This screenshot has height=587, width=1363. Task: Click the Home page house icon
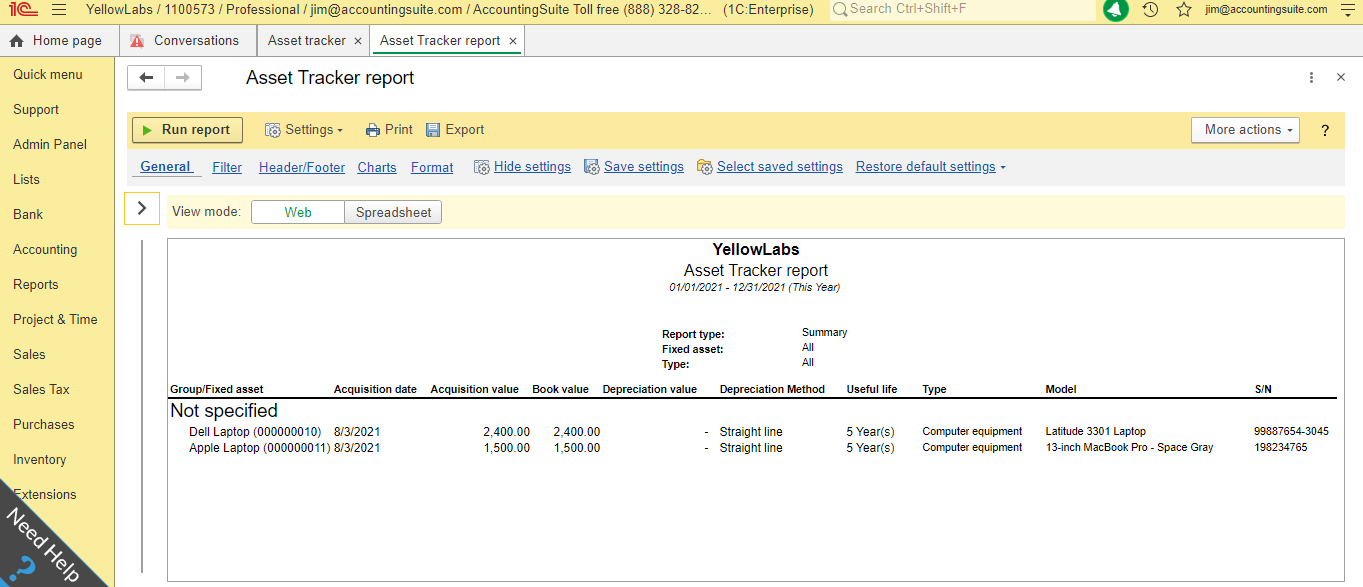click(16, 41)
